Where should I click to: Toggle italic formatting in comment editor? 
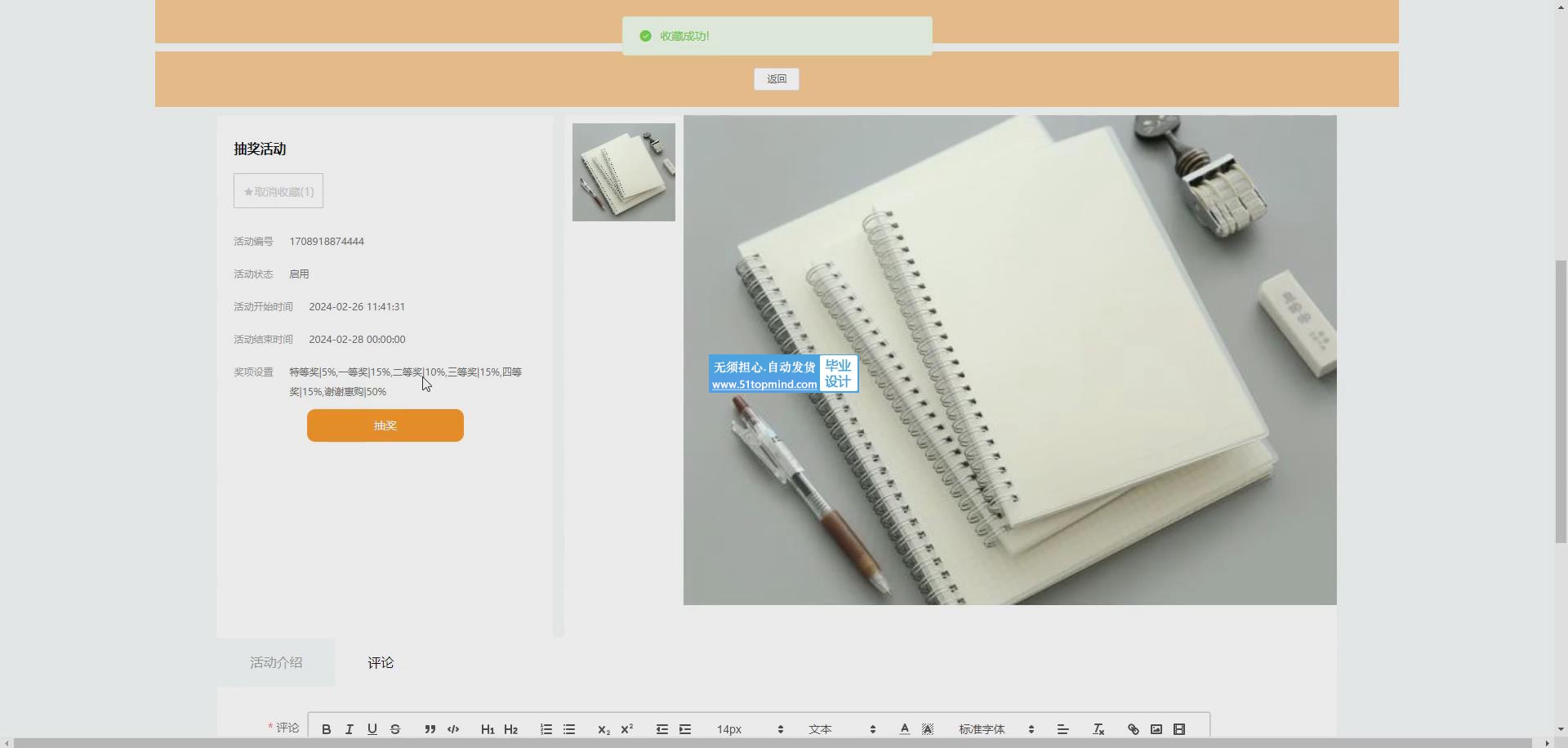tap(350, 729)
